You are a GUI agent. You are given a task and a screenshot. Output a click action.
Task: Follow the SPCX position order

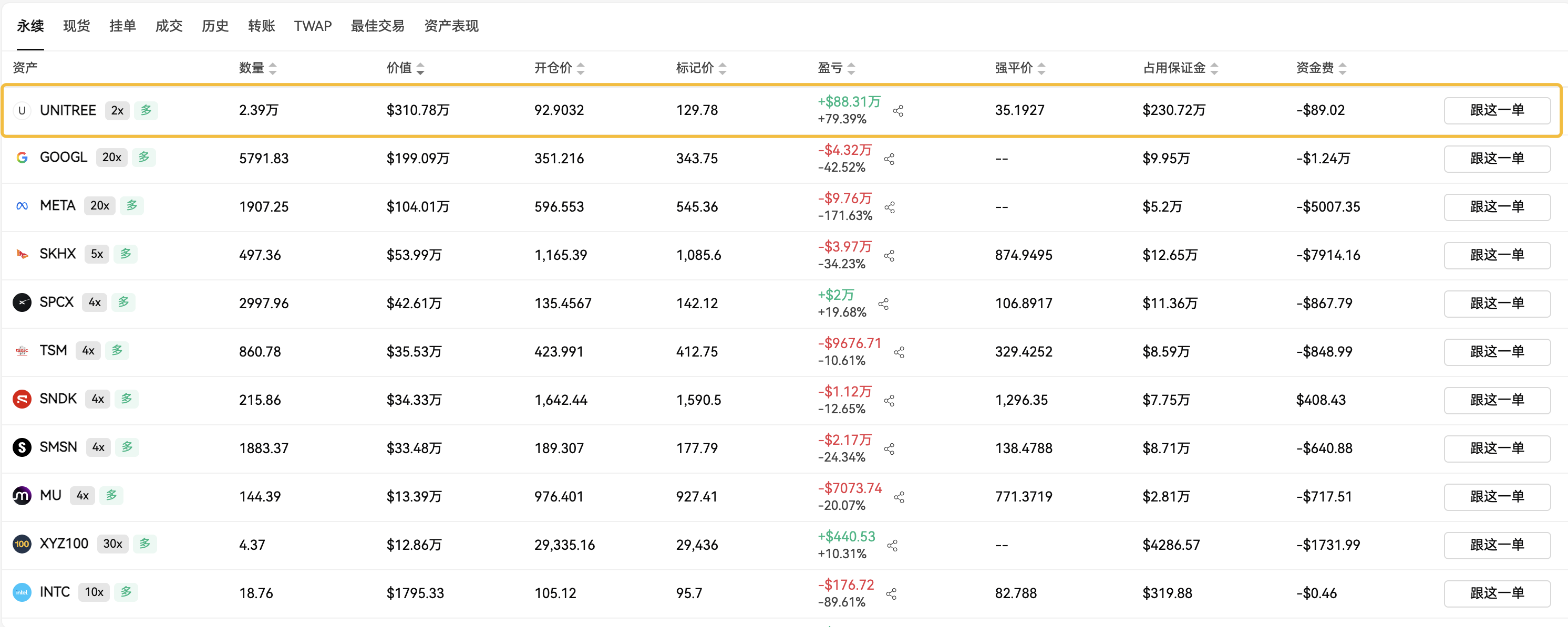1497,304
